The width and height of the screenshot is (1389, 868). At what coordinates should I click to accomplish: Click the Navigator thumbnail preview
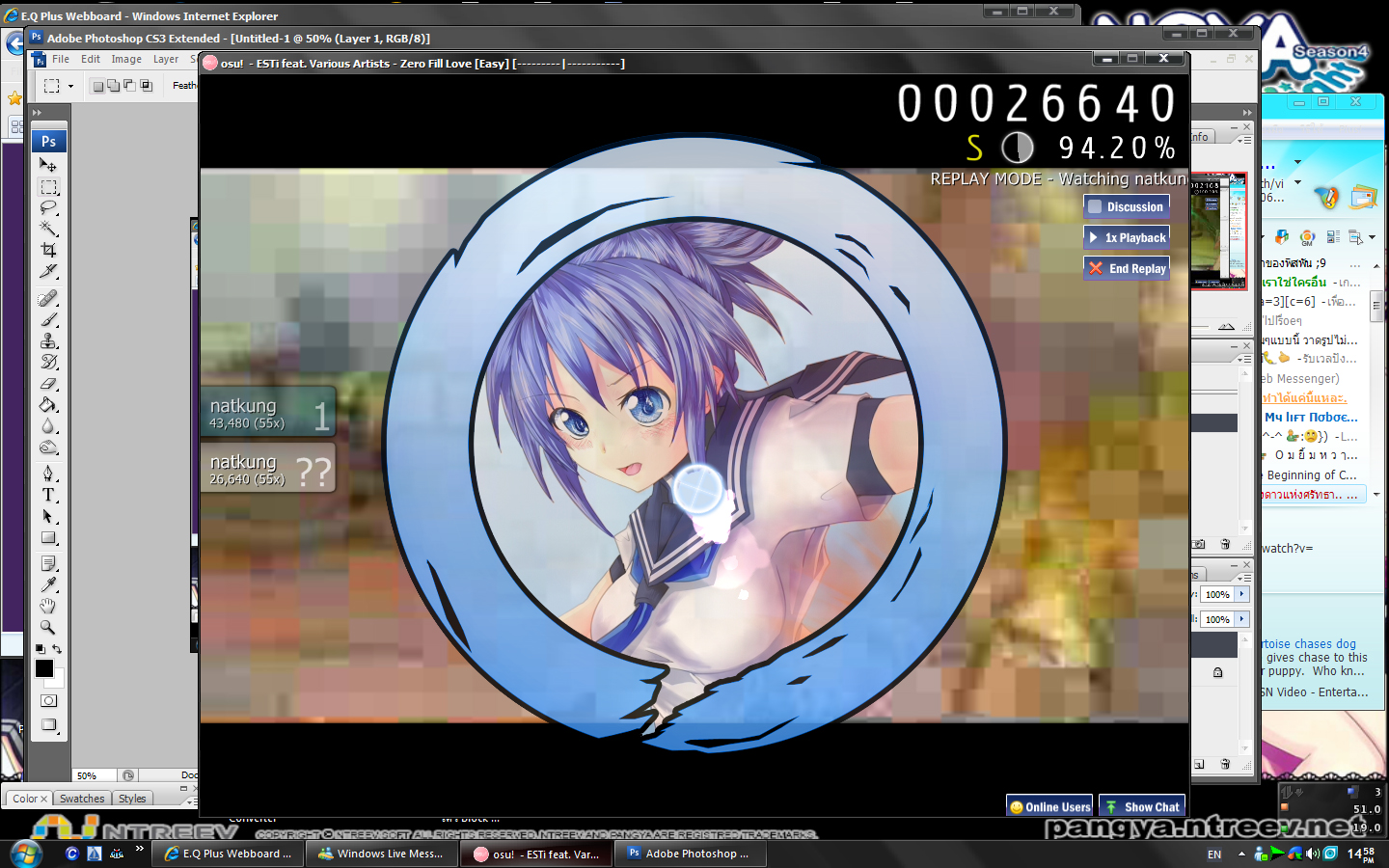(x=1217, y=231)
